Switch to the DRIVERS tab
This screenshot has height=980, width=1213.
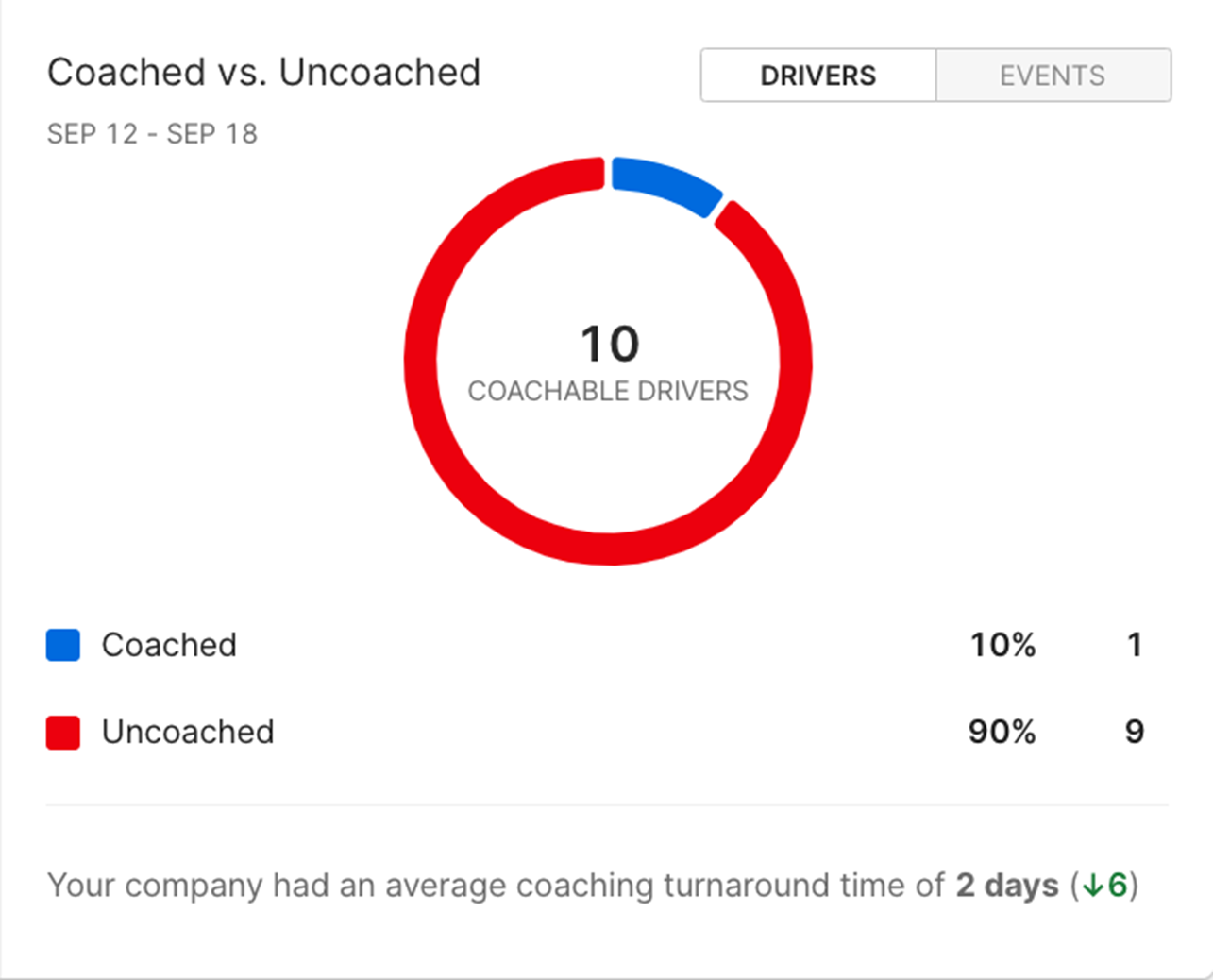(818, 76)
